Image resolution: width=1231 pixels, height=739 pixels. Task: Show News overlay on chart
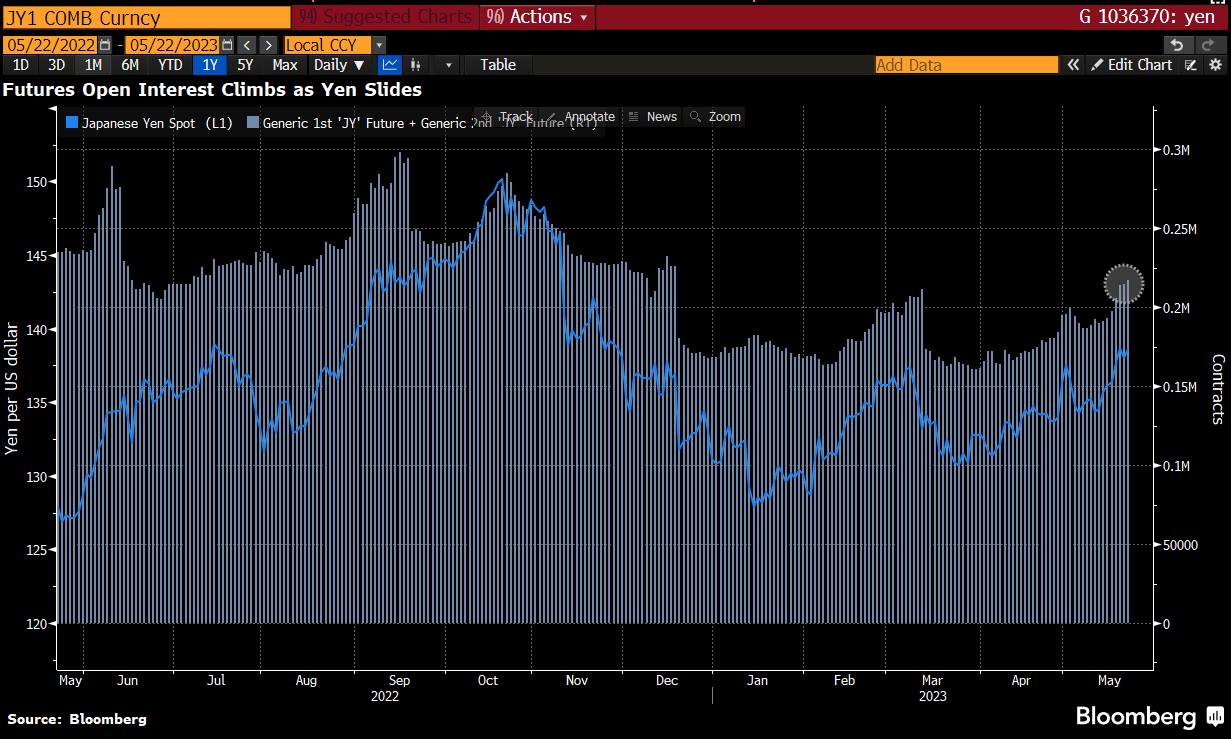653,117
